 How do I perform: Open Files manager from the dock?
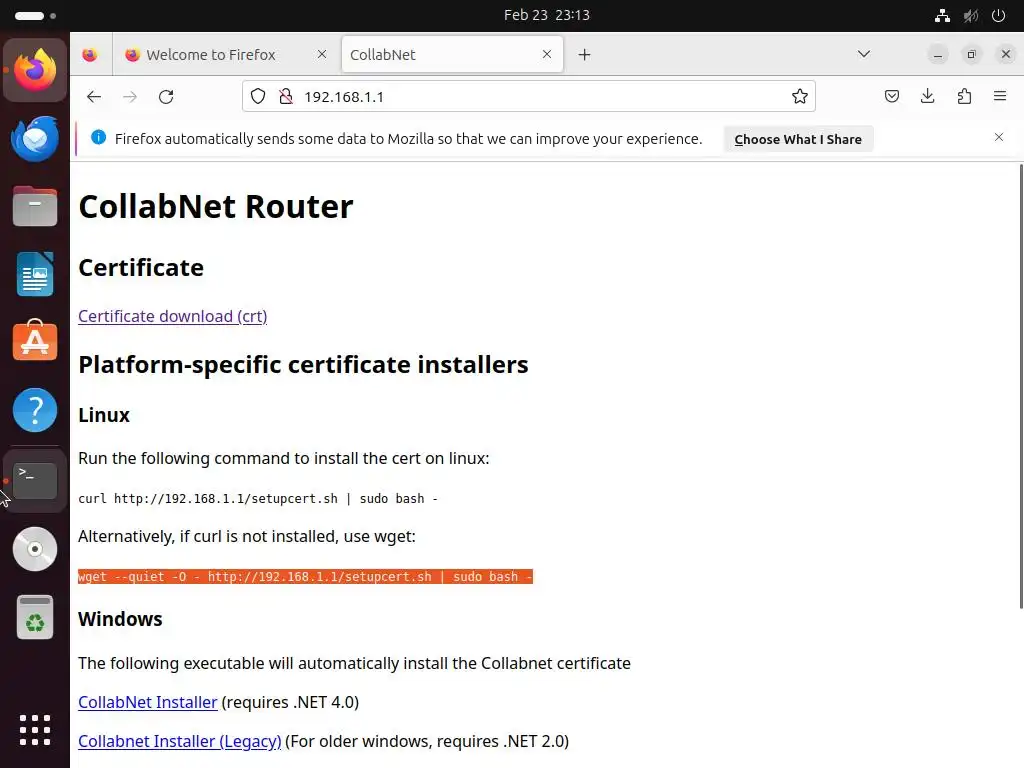click(35, 206)
